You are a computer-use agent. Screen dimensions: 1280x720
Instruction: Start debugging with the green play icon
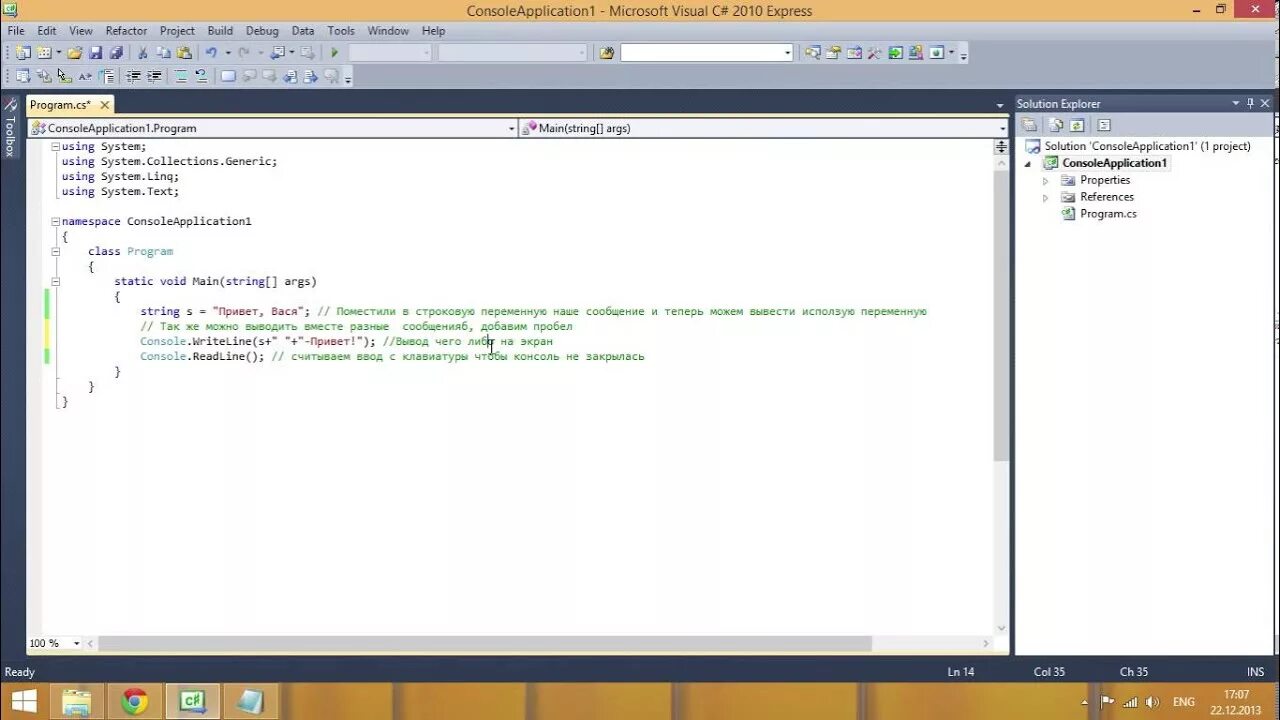click(334, 53)
